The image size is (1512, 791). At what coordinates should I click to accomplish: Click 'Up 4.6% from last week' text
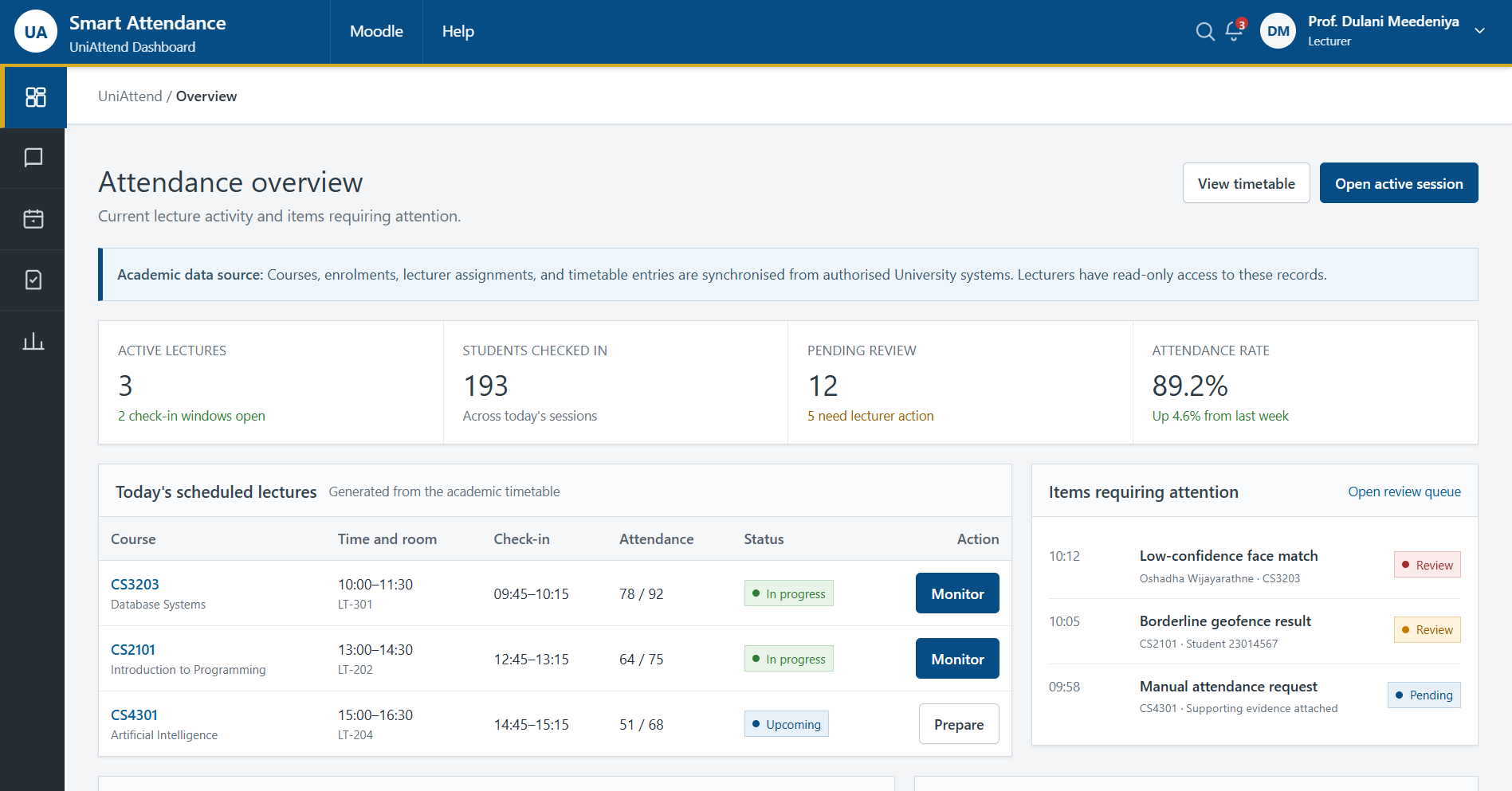coord(1220,416)
